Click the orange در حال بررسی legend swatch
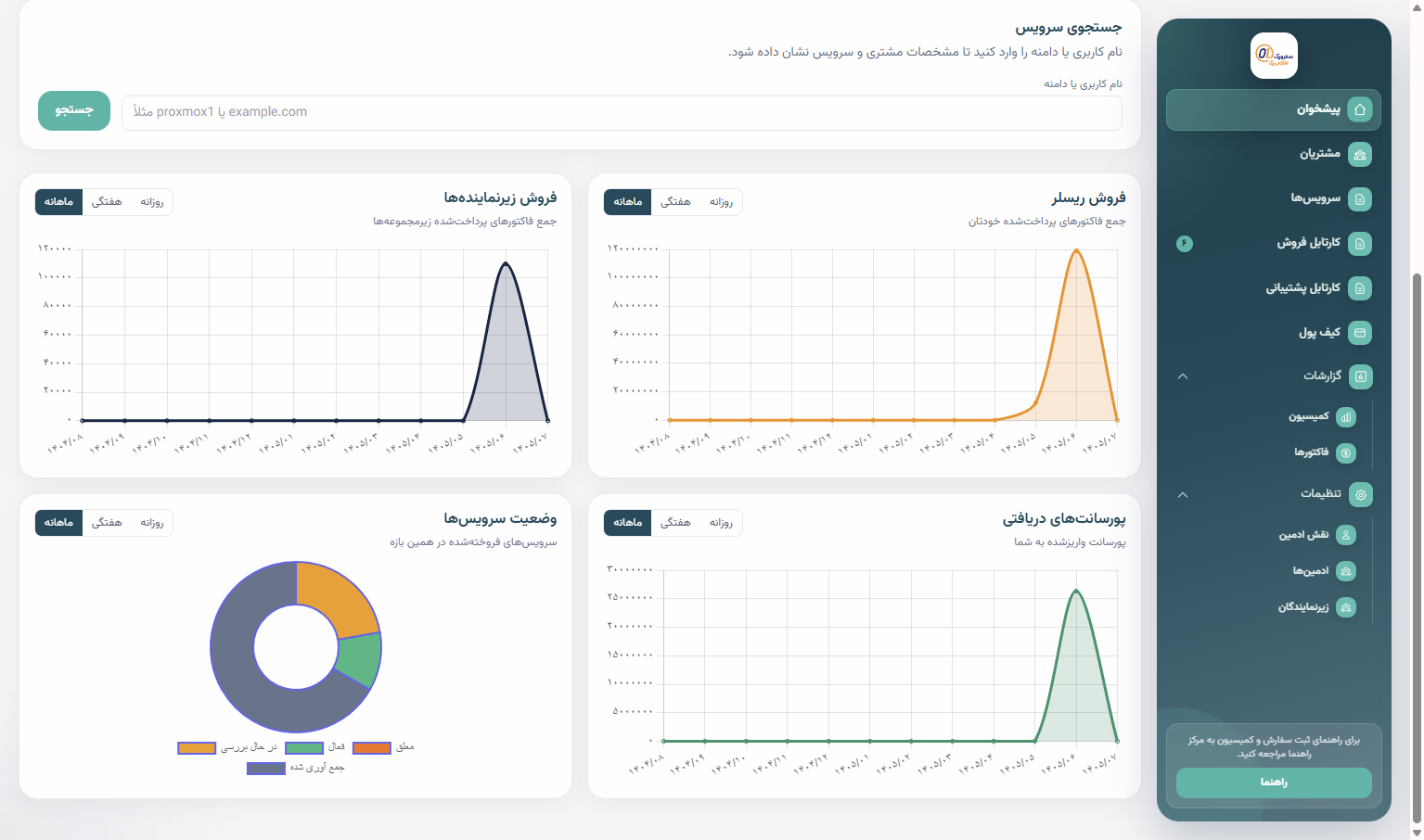 [197, 747]
